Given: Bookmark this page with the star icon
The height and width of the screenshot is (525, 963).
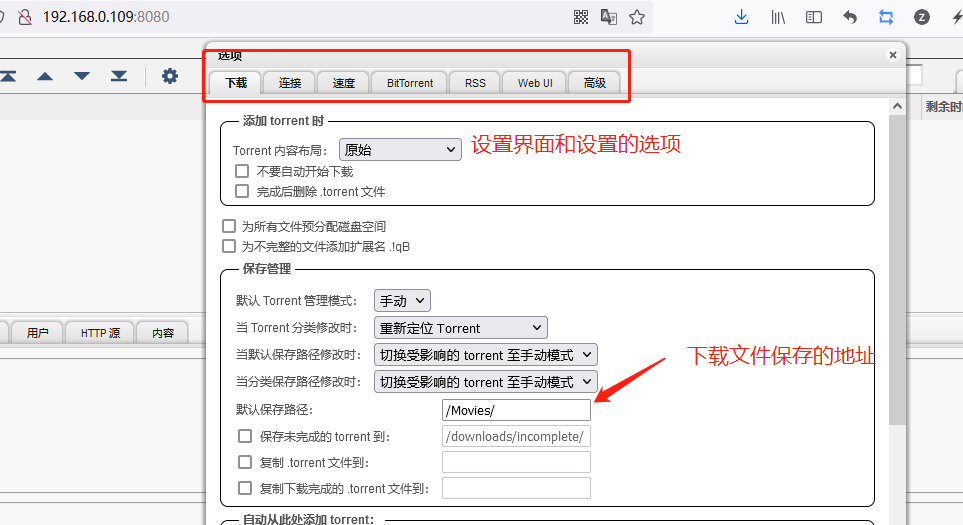Looking at the screenshot, I should tap(637, 17).
